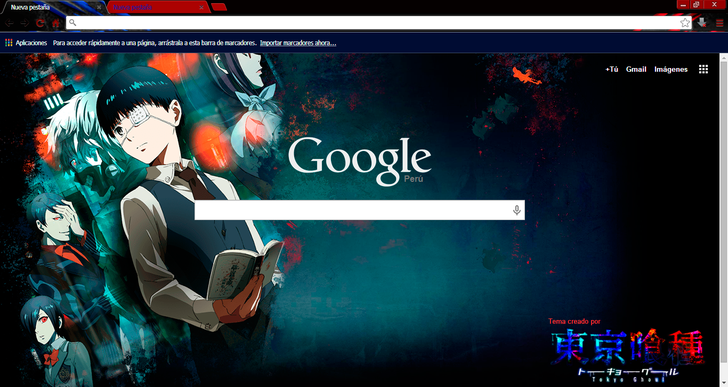Open the Imágenes link
The width and height of the screenshot is (728, 387).
[x=671, y=69]
